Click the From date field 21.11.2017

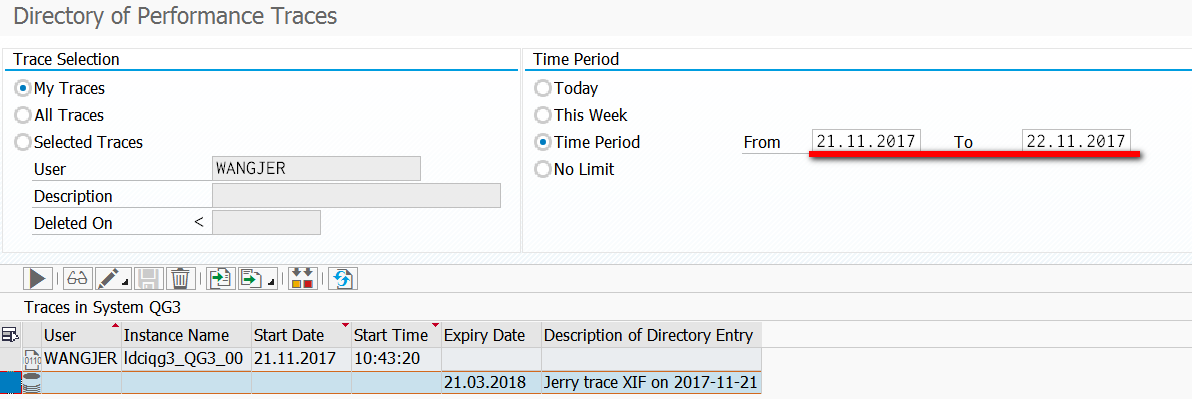pyautogui.click(x=866, y=141)
